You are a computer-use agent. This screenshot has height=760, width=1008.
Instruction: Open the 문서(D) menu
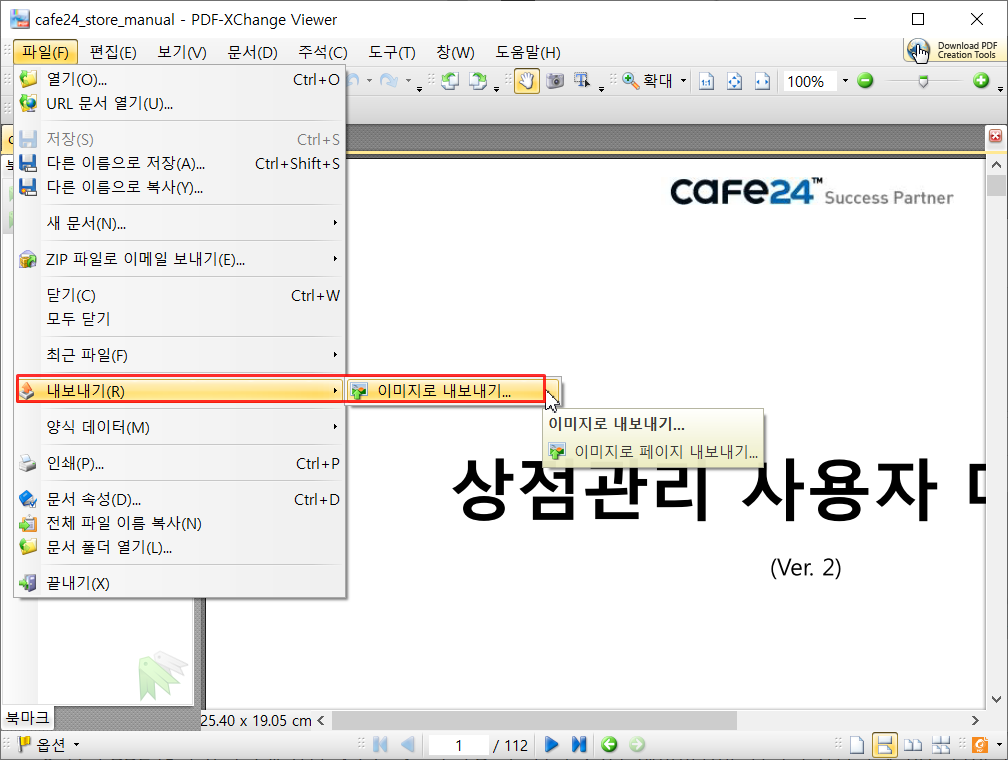[x=252, y=52]
